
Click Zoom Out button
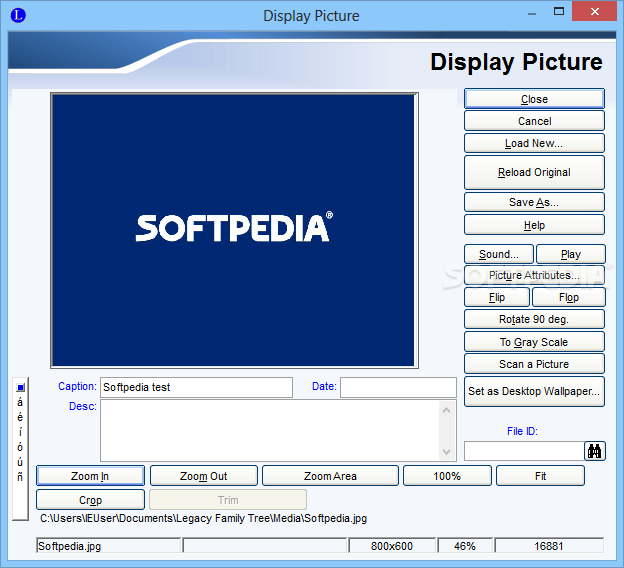point(204,476)
